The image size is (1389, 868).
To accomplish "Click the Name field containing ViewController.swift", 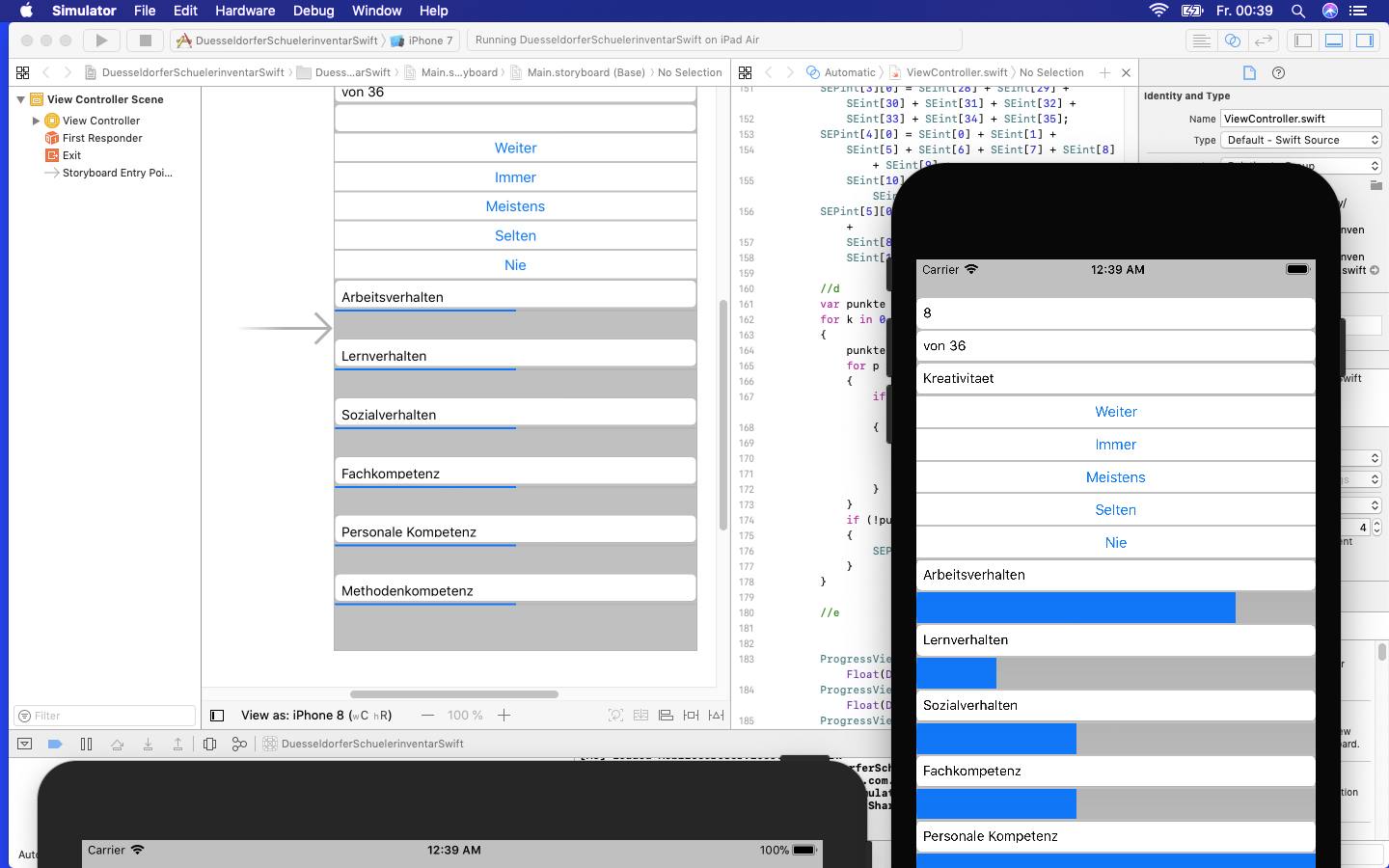I will pos(1300,119).
